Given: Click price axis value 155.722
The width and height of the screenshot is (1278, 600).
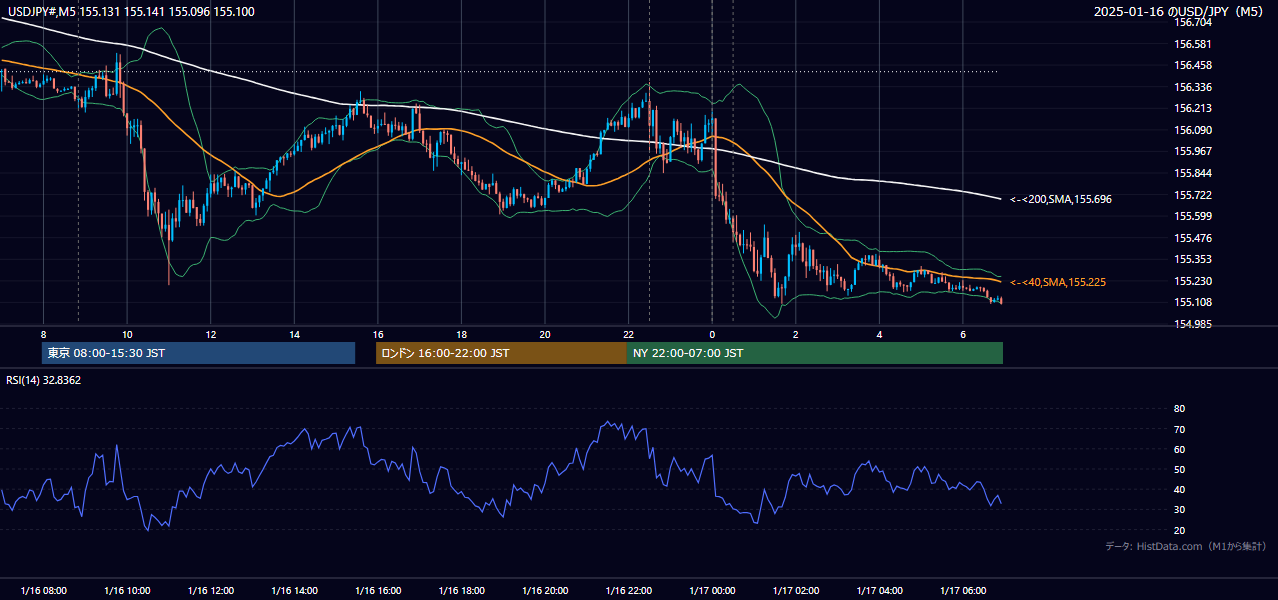Looking at the screenshot, I should 1192,195.
